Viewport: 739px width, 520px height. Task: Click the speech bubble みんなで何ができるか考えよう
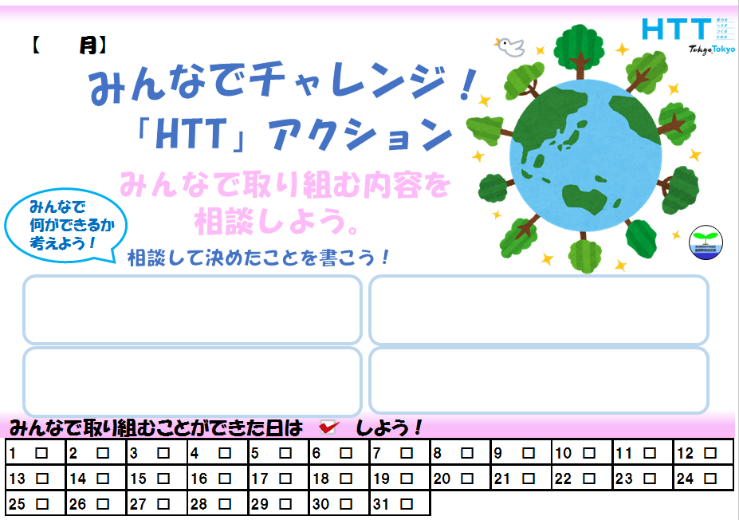pyautogui.click(x=66, y=225)
